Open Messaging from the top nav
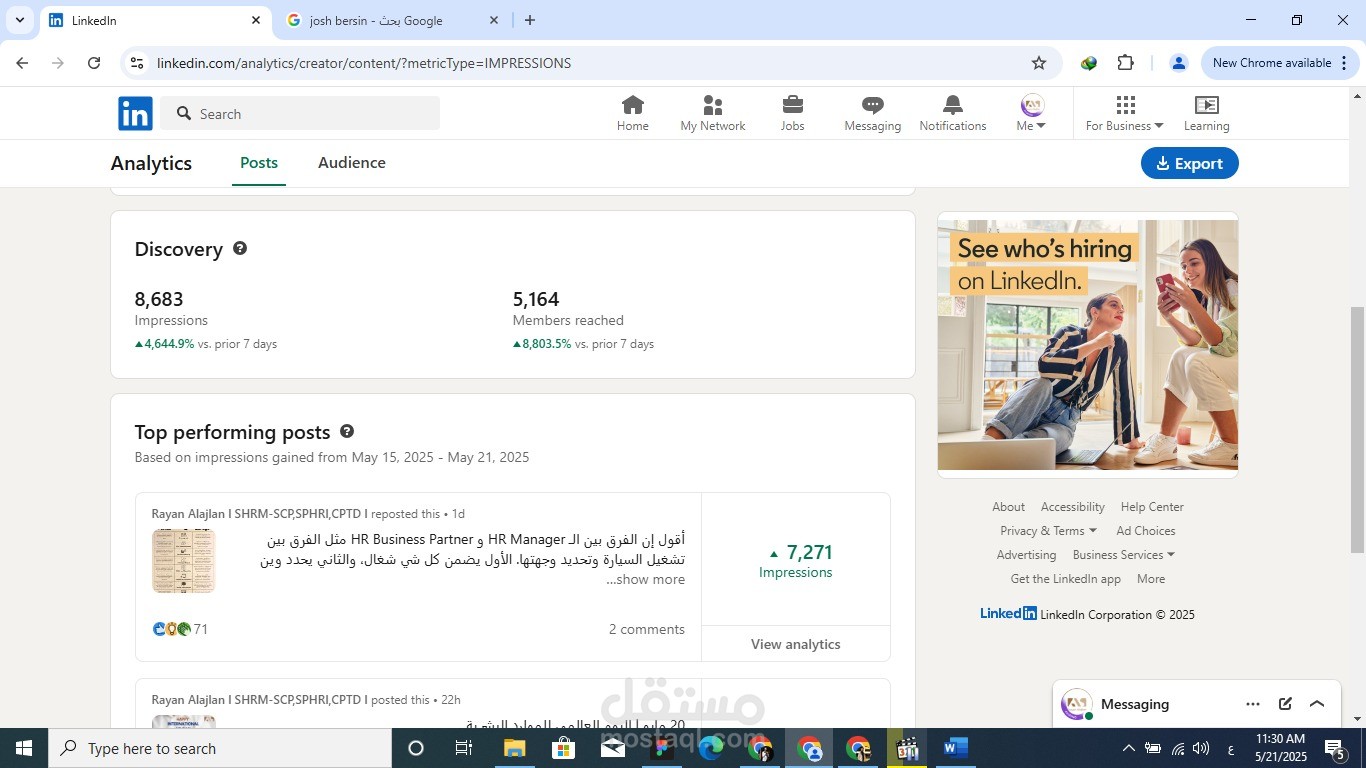1366x768 pixels. [x=872, y=113]
